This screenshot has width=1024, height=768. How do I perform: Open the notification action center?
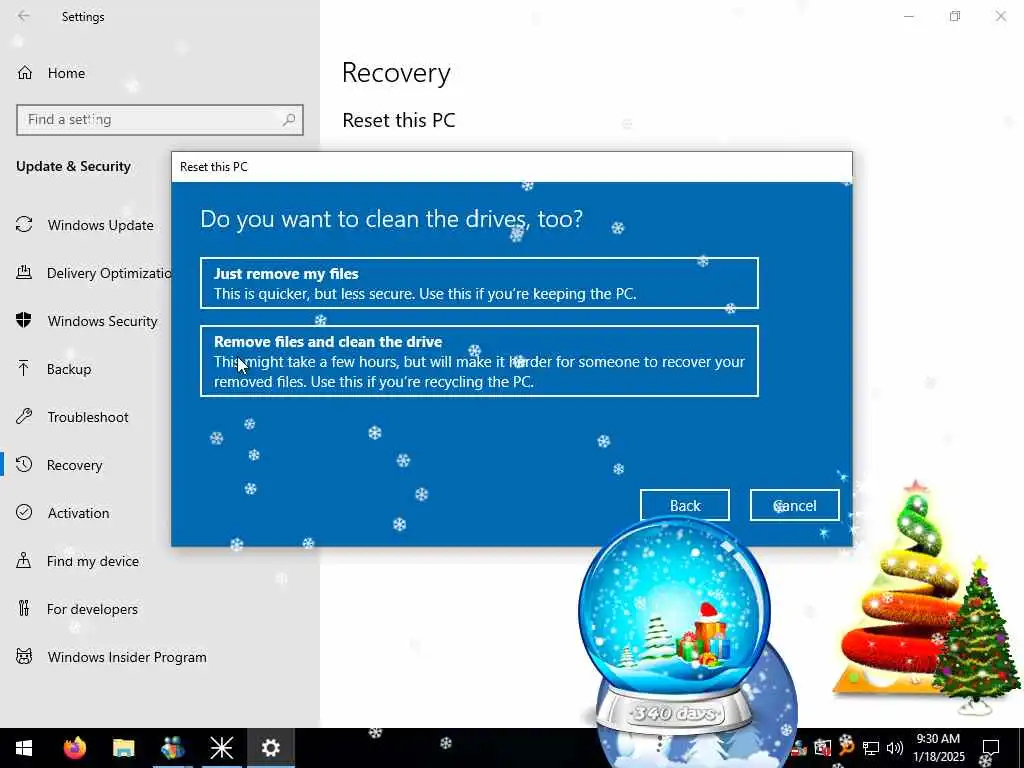tap(991, 748)
